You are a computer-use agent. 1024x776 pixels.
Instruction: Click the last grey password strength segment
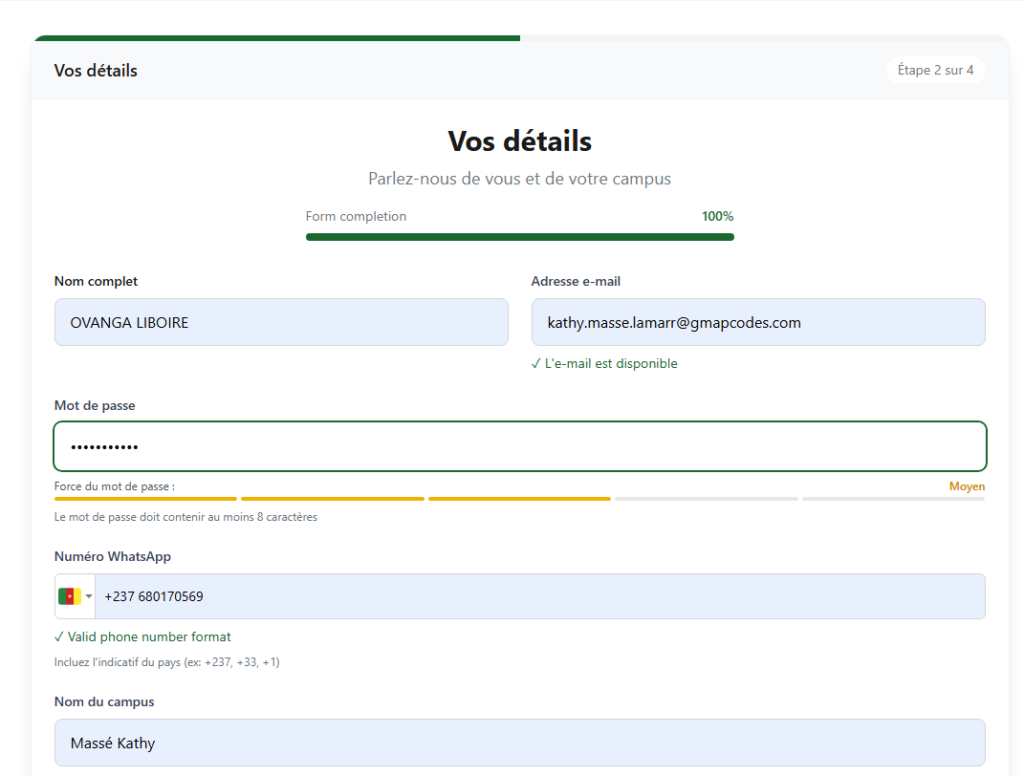(893, 498)
